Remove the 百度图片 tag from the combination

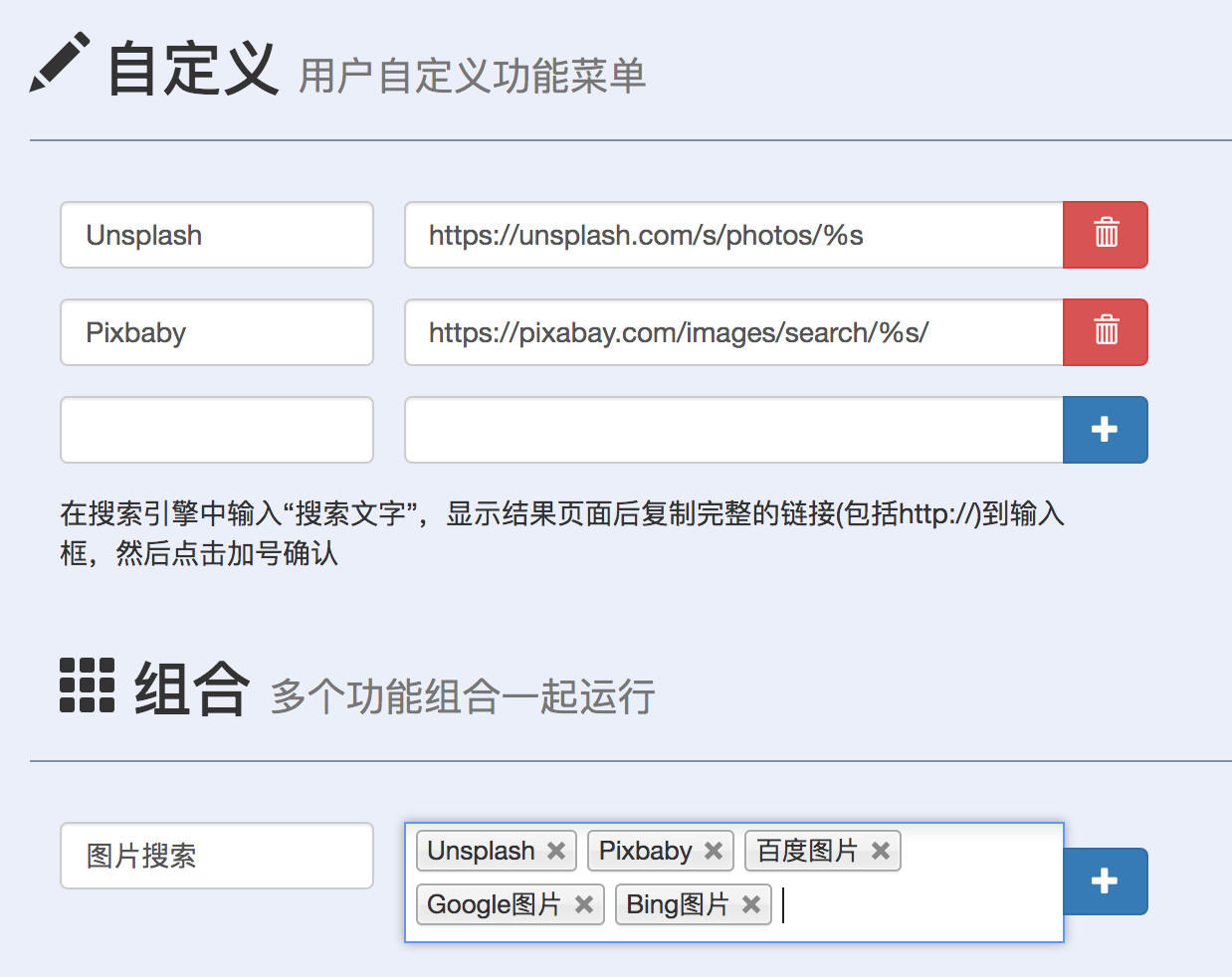pos(880,851)
